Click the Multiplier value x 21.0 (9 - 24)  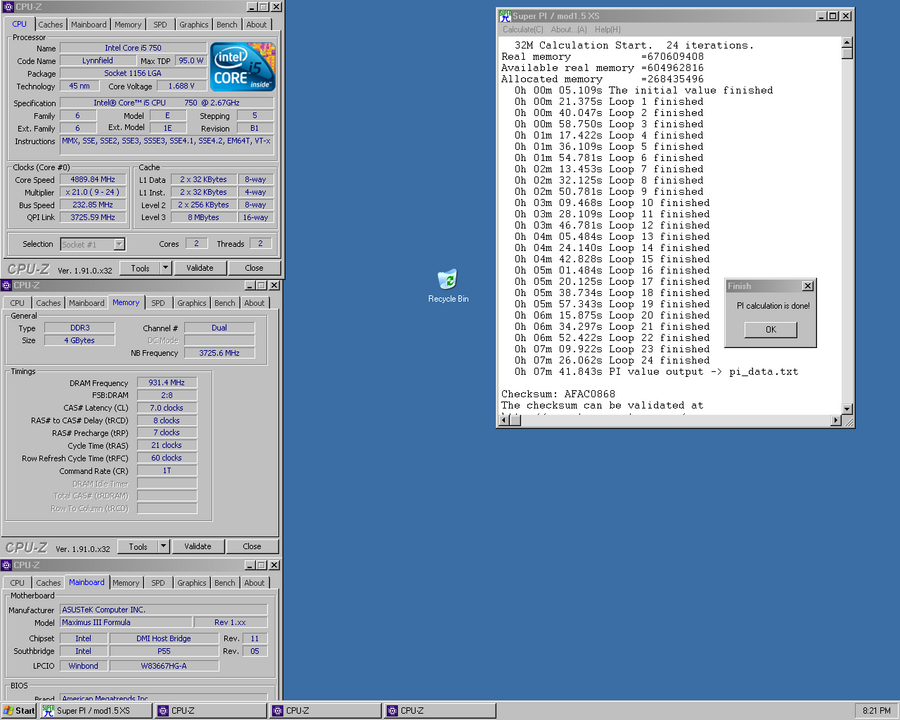[92, 192]
